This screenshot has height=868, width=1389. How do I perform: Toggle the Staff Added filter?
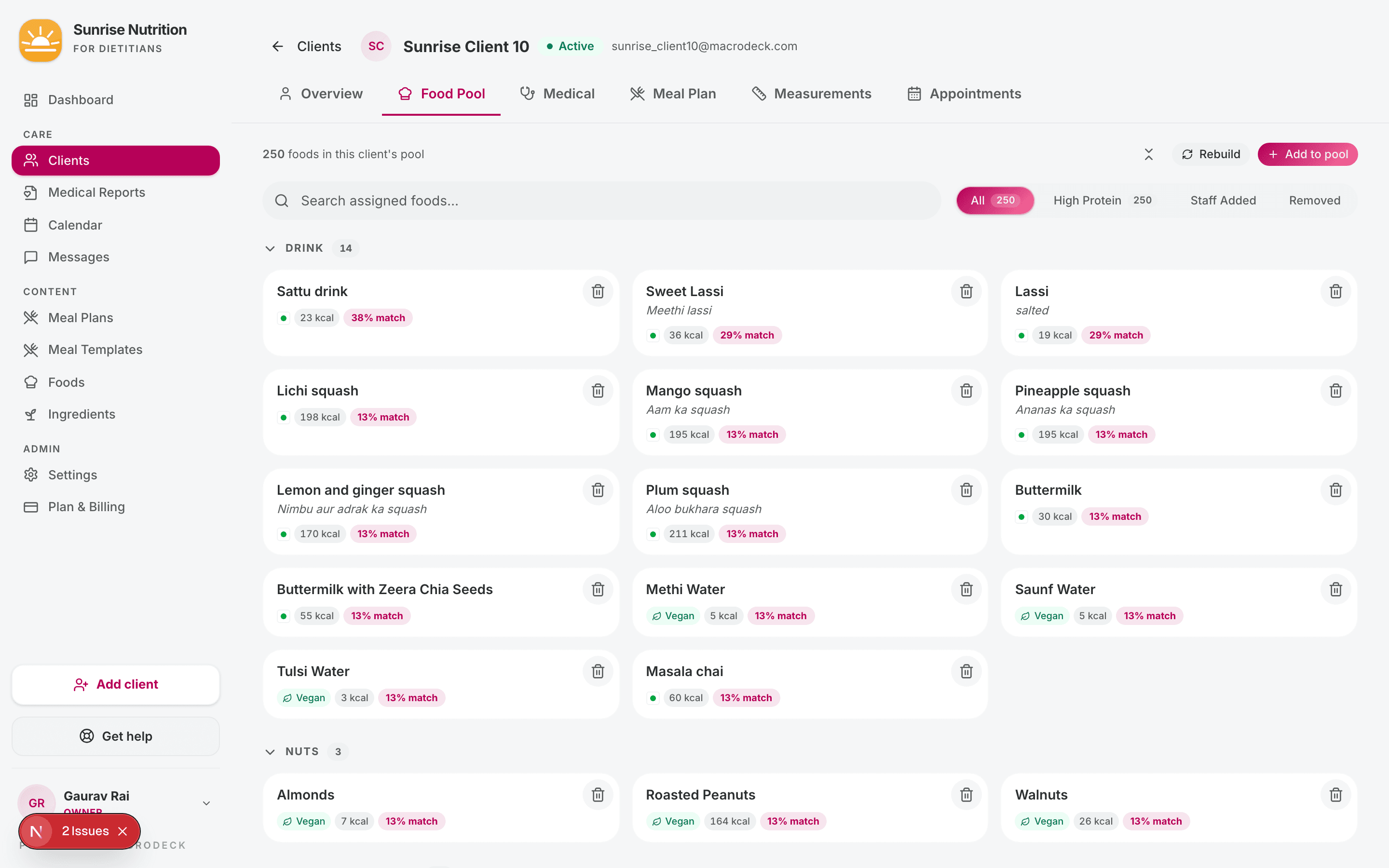click(1223, 200)
